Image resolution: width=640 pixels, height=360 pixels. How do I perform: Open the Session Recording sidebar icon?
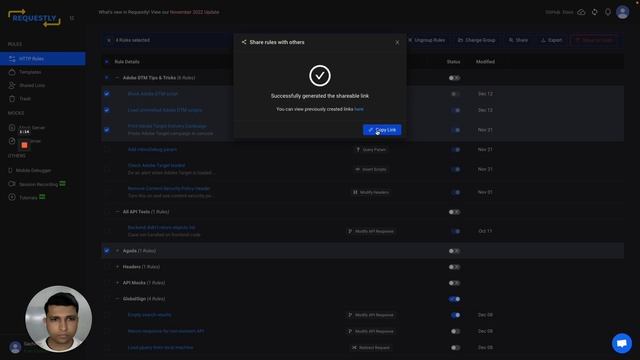click(x=12, y=184)
